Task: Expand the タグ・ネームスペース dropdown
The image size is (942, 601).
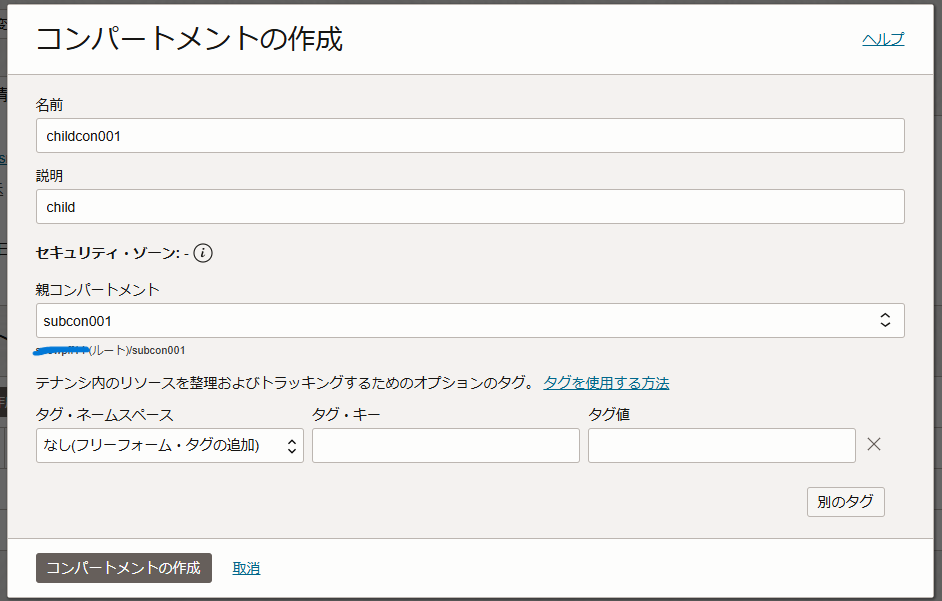Action: coord(170,445)
